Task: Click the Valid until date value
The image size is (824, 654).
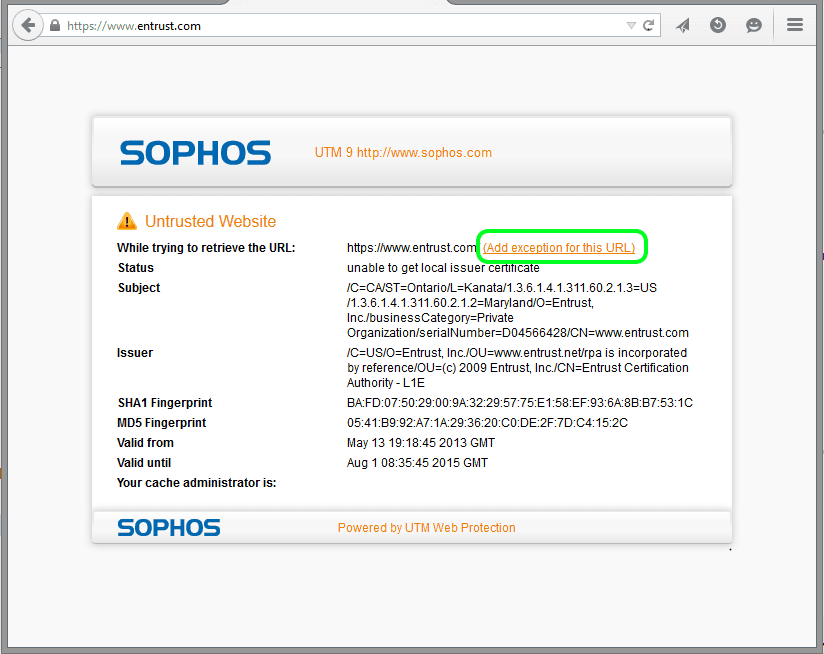Action: [x=417, y=463]
